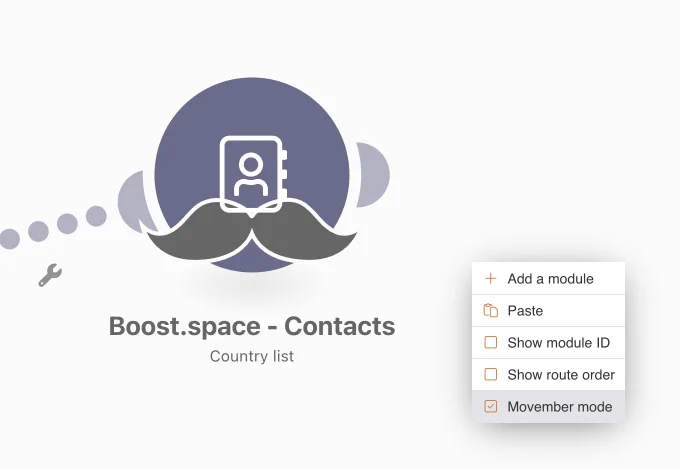Enable the Show route order checkbox
This screenshot has height=469, width=680.
click(490, 374)
